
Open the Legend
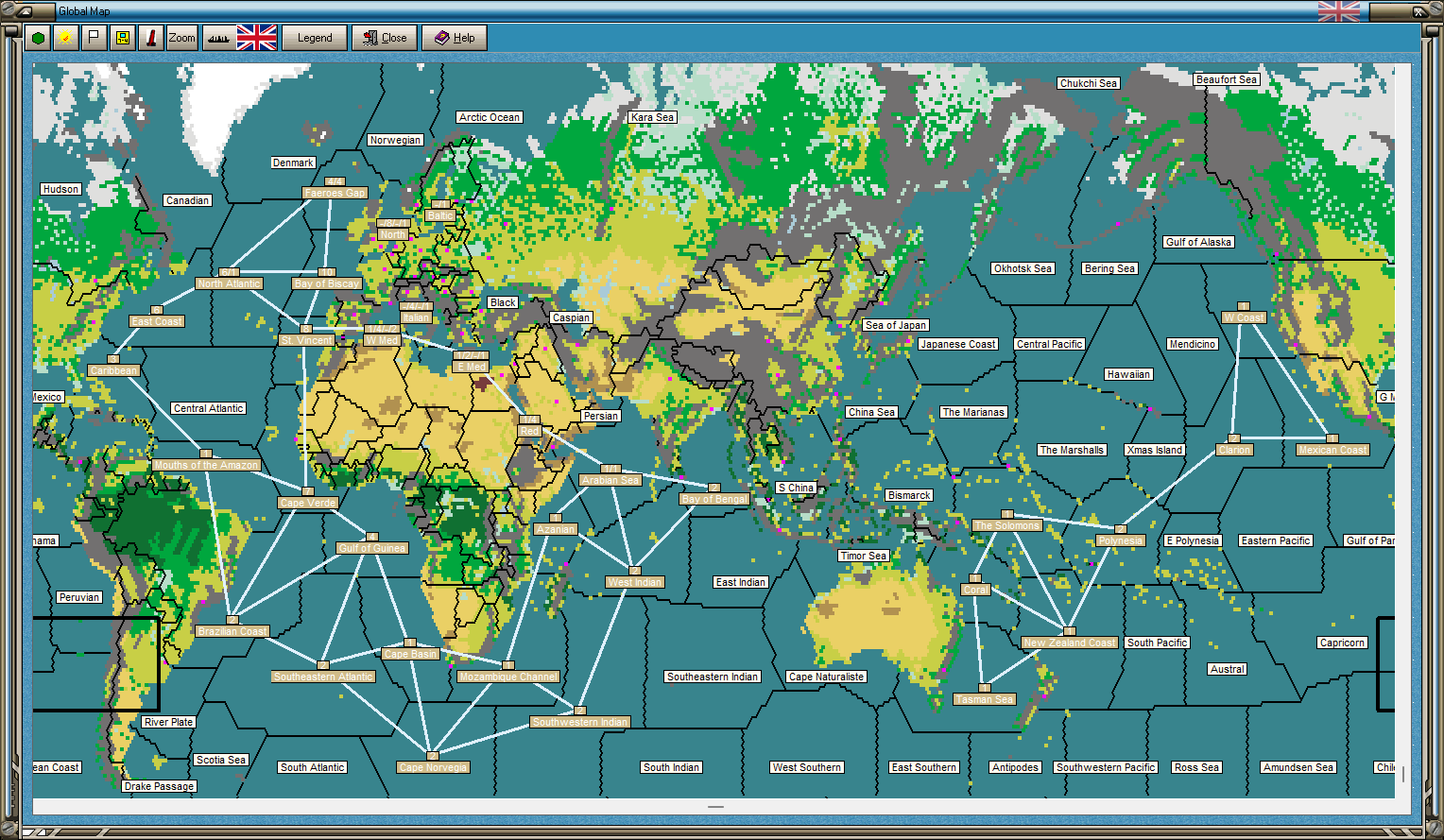(315, 38)
